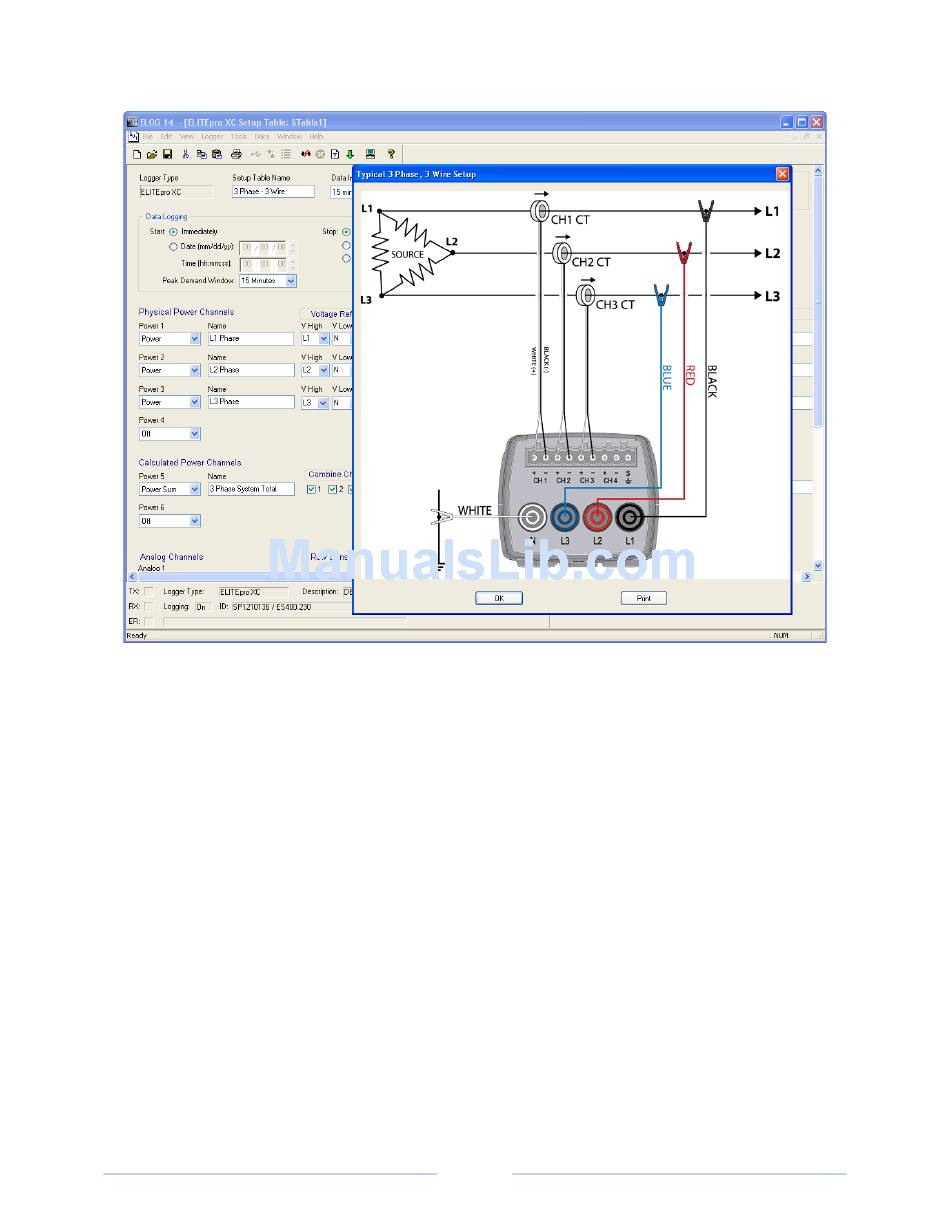Click the Cut scissors toolbar icon
This screenshot has width=950, height=1229.
tap(186, 155)
